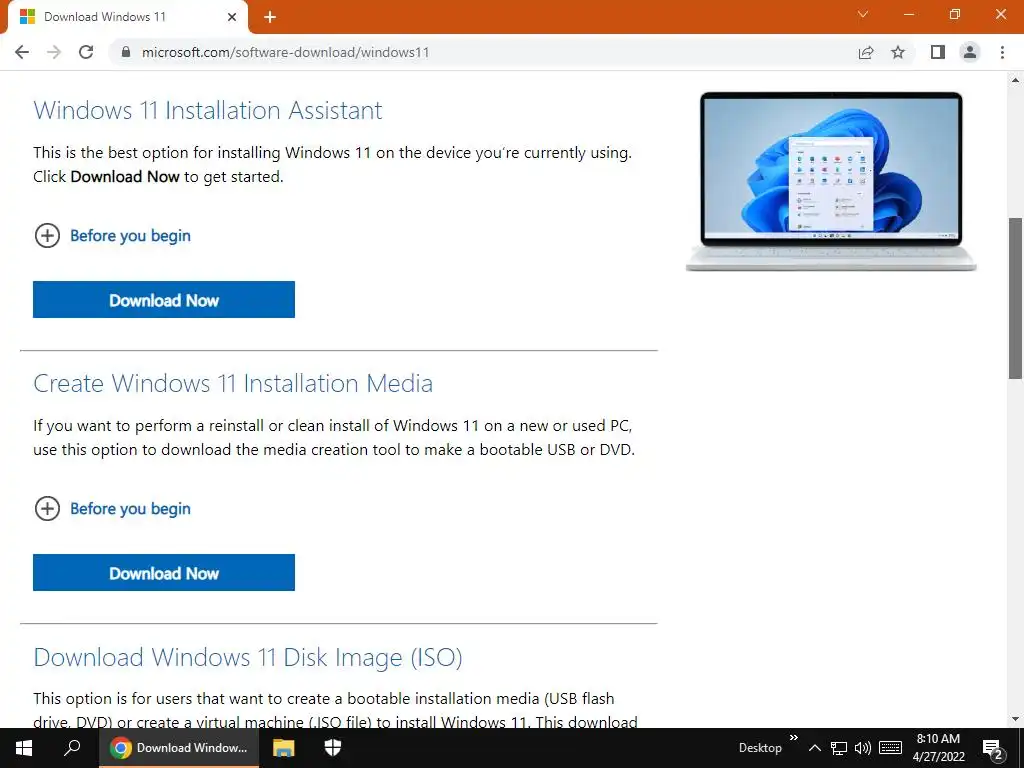
Task: Close the Download Windows 11 tab
Action: tap(232, 17)
